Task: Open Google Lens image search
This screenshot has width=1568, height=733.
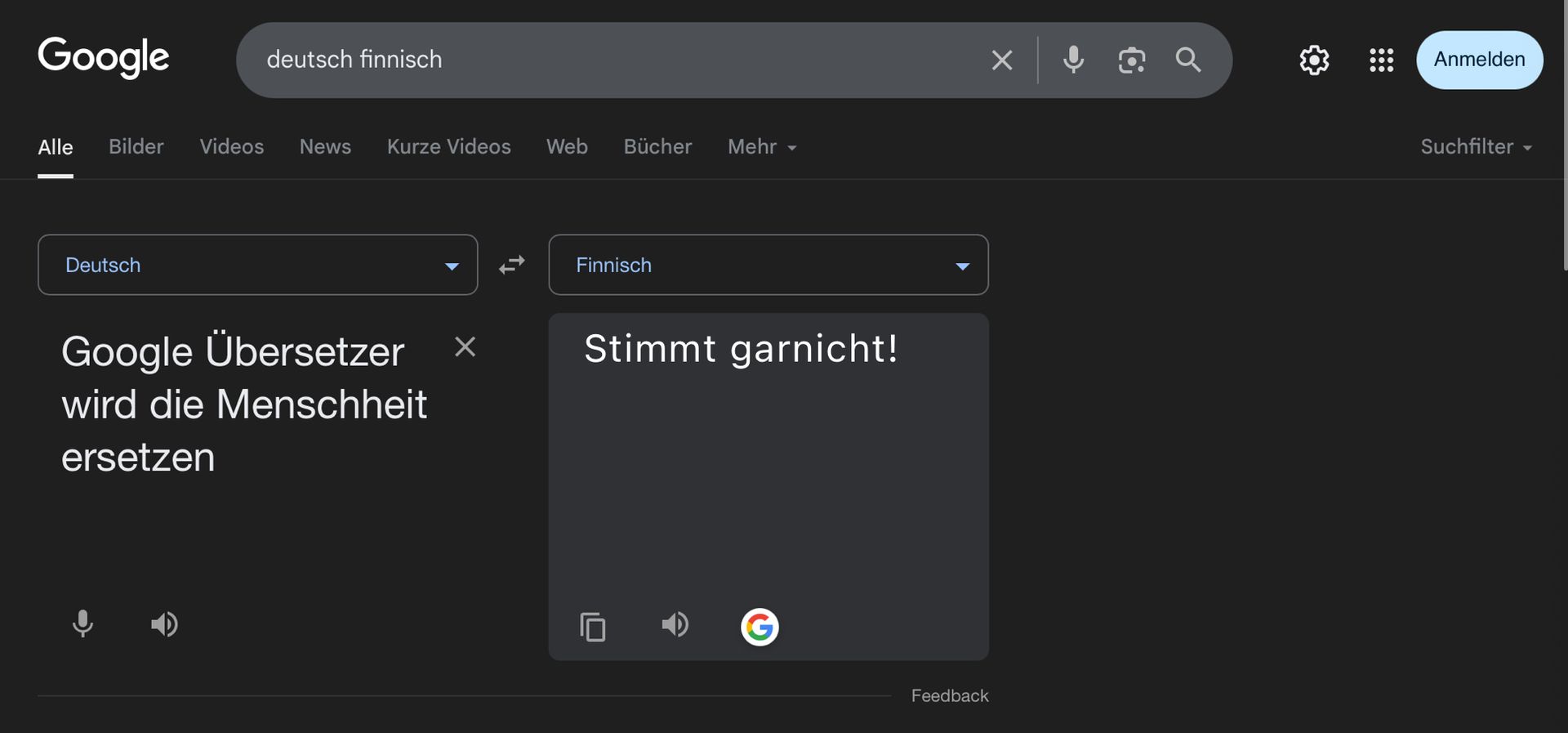Action: (x=1131, y=60)
